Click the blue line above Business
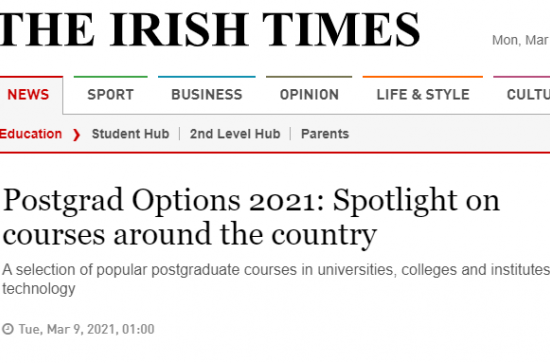This screenshot has height=363, width=550. coord(207,76)
